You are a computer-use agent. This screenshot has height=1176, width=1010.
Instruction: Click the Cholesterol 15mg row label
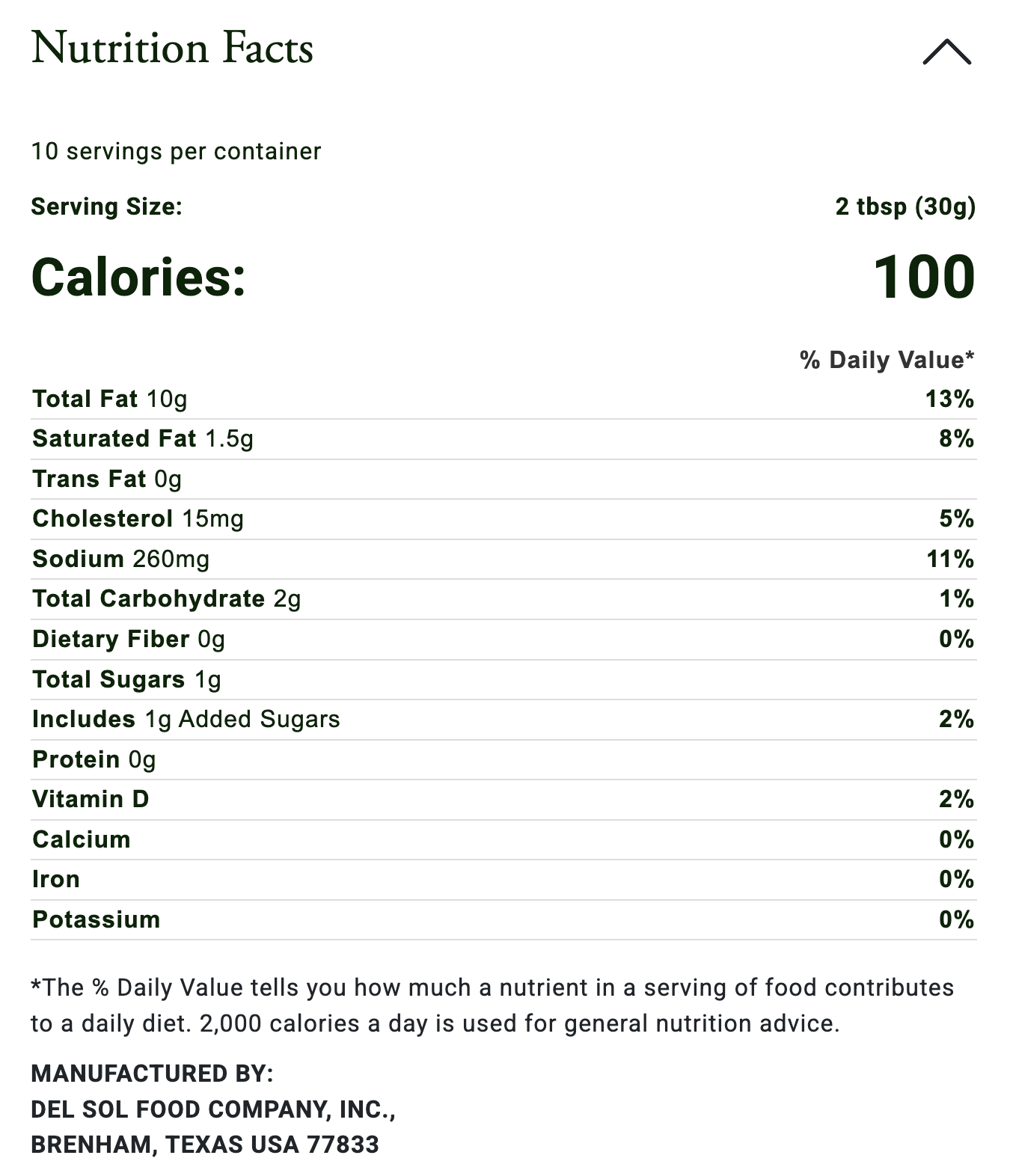coord(138,518)
